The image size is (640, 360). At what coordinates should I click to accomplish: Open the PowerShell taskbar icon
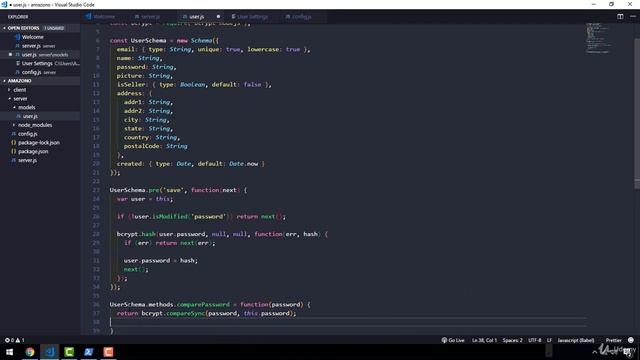89,352
